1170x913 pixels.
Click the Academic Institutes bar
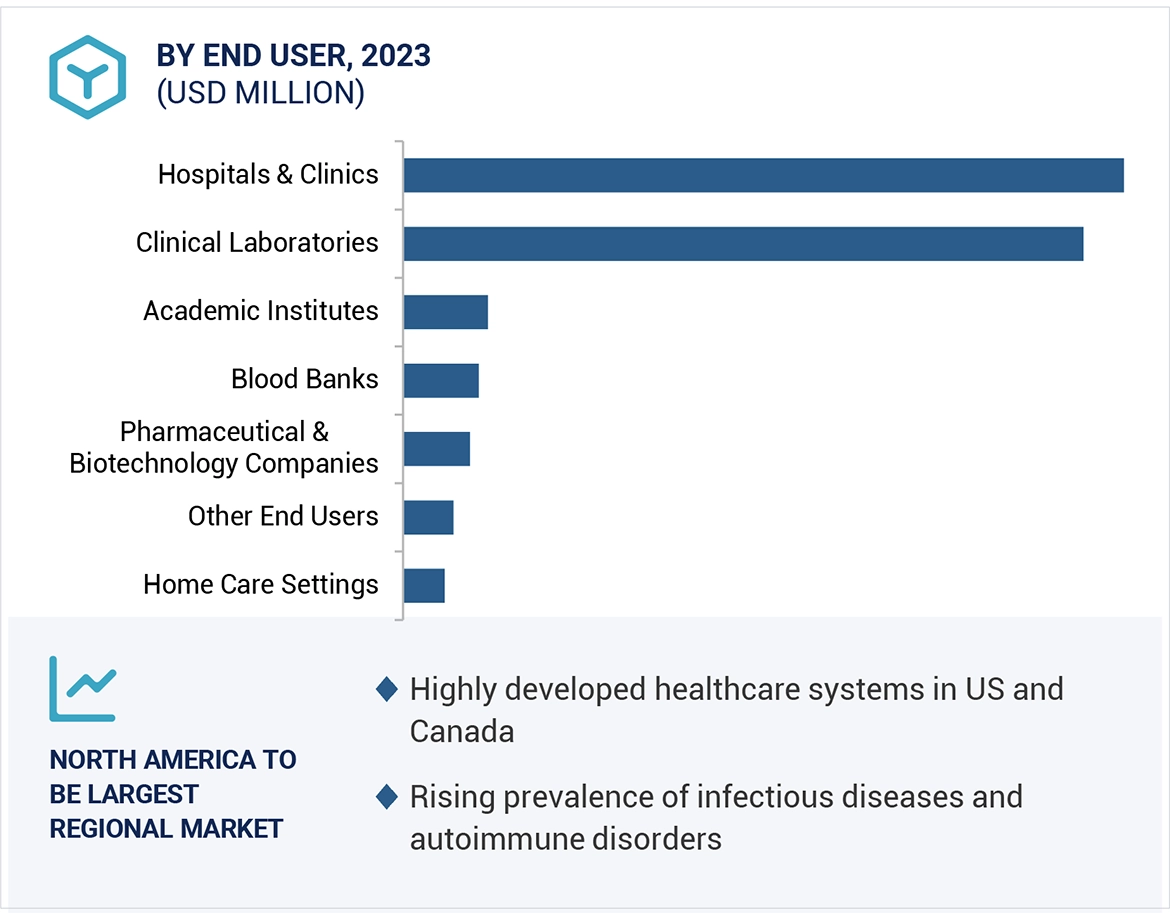446,312
